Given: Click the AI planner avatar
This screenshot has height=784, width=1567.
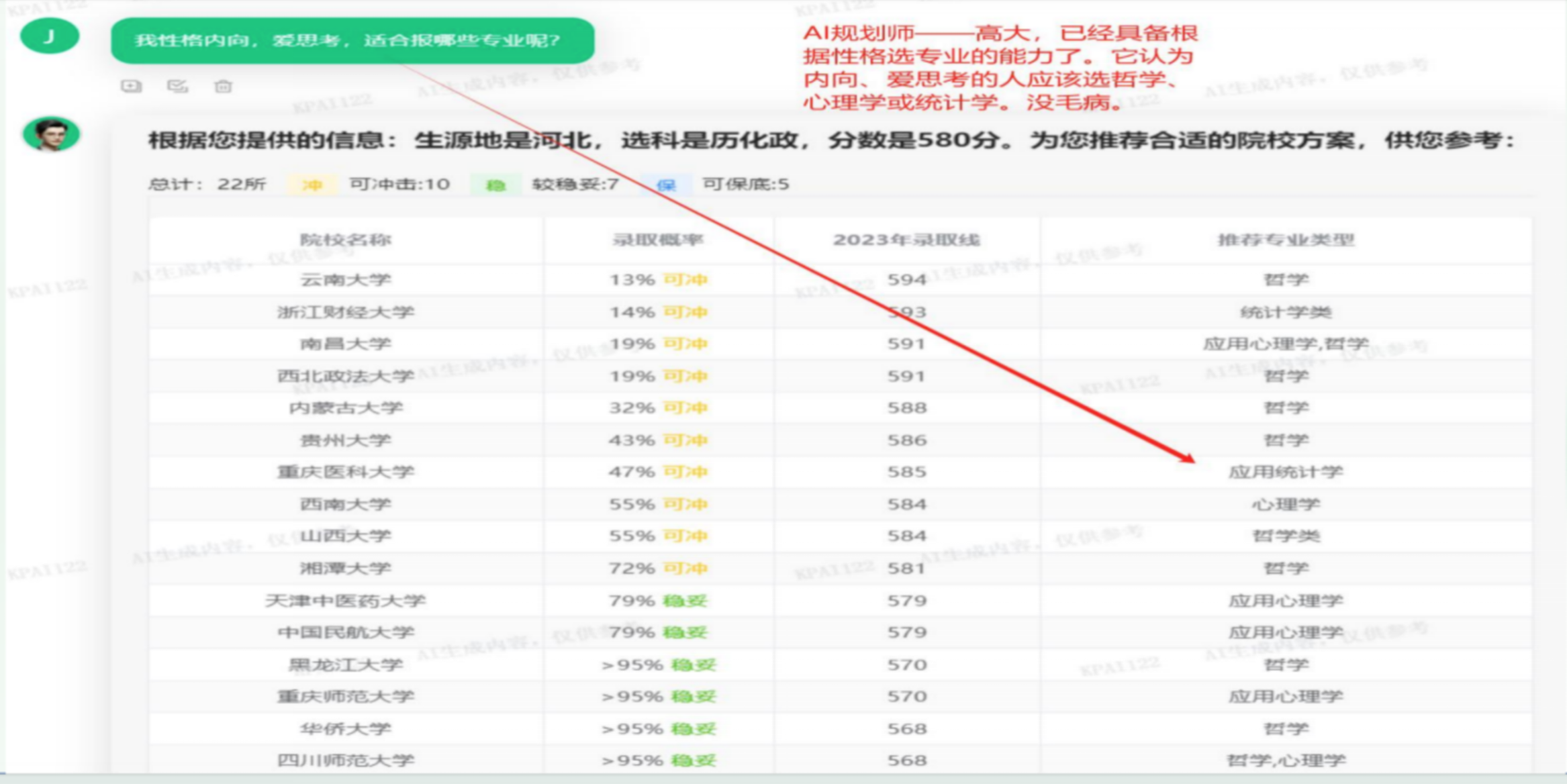Looking at the screenshot, I should pyautogui.click(x=51, y=134).
